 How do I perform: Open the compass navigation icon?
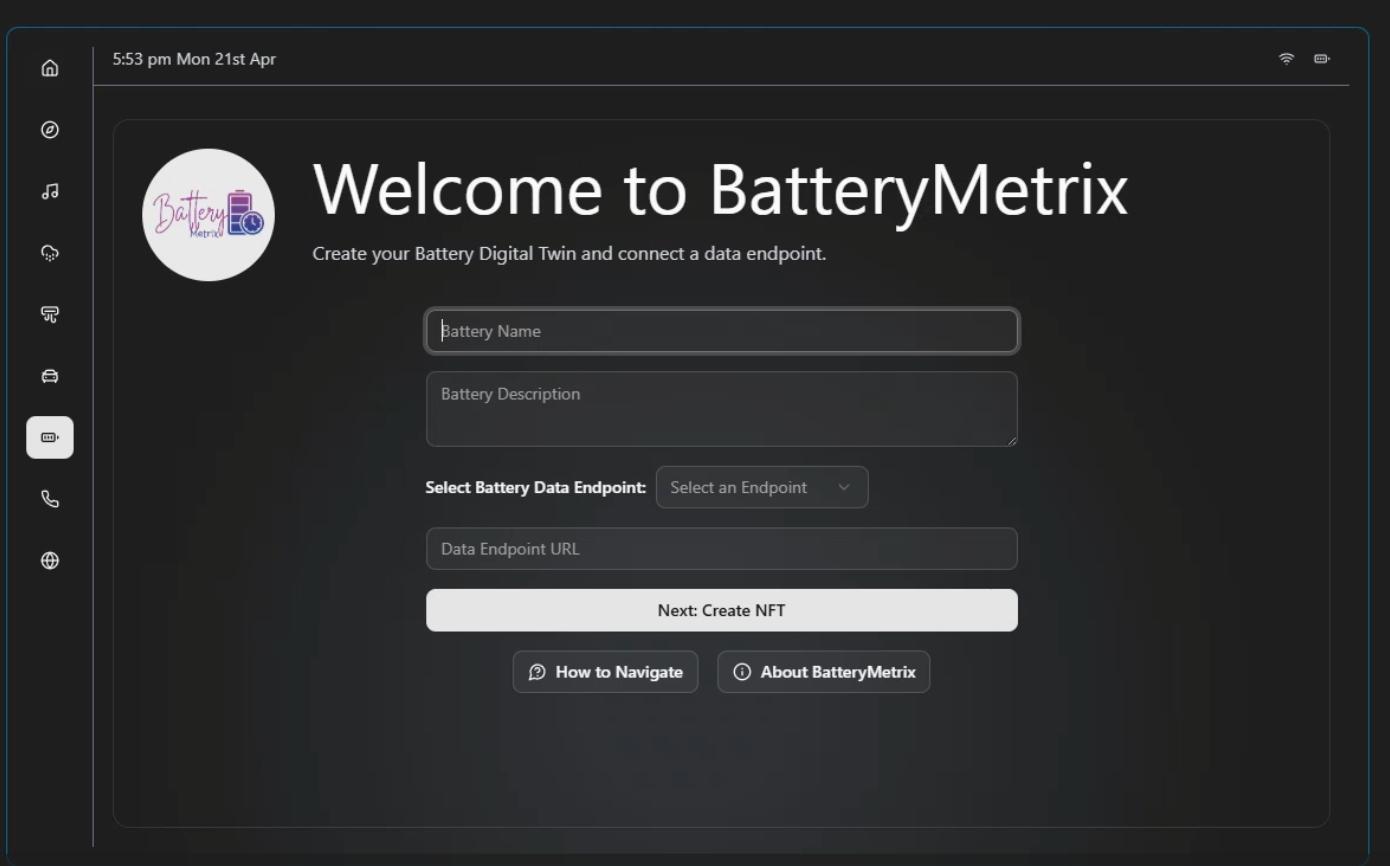click(50, 130)
